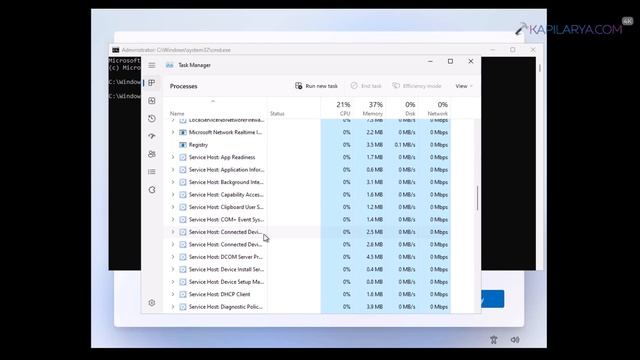Open the accessibility icon at screen bottom
Viewport: 640px width, 360px height.
[494, 340]
